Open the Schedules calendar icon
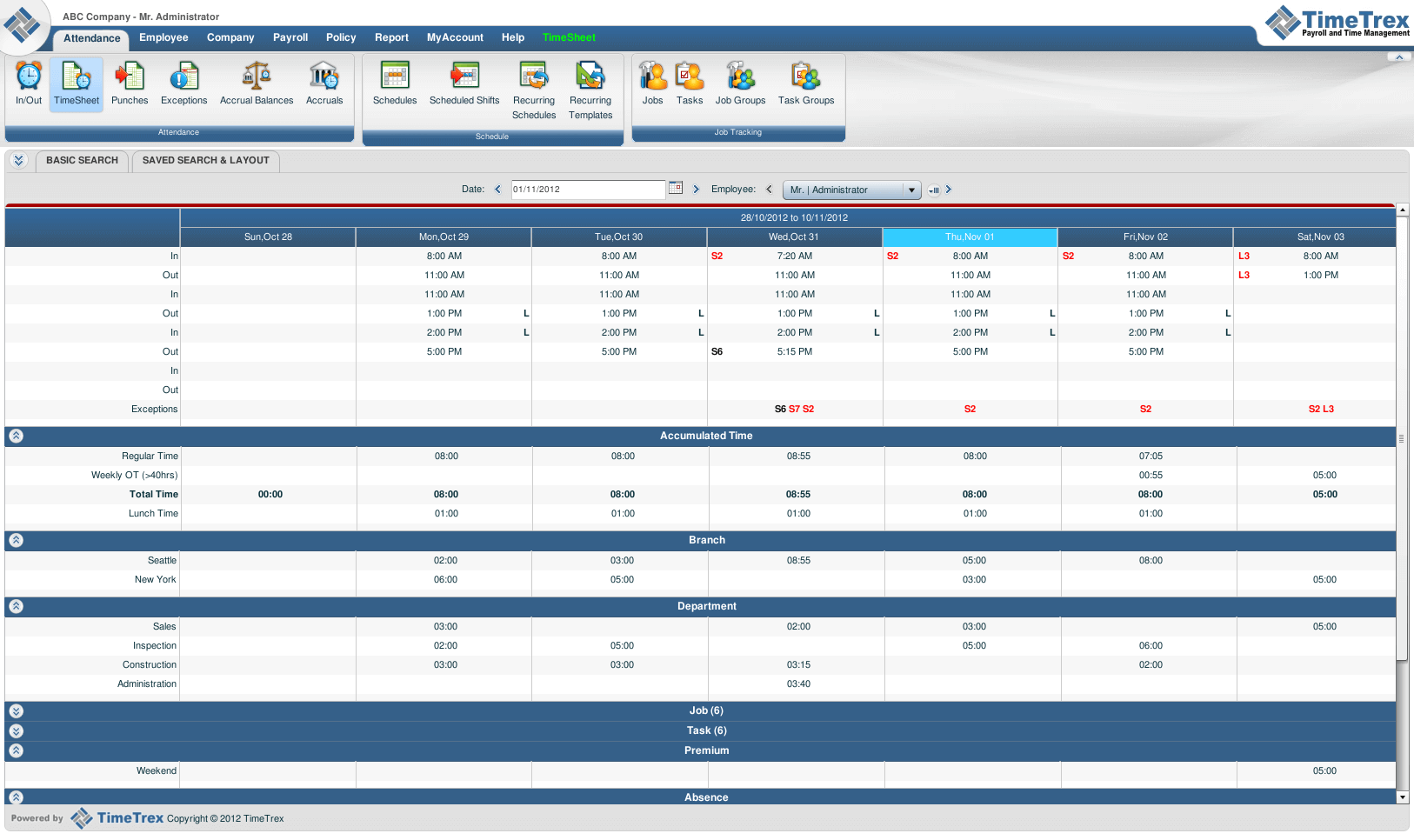 pos(395,77)
